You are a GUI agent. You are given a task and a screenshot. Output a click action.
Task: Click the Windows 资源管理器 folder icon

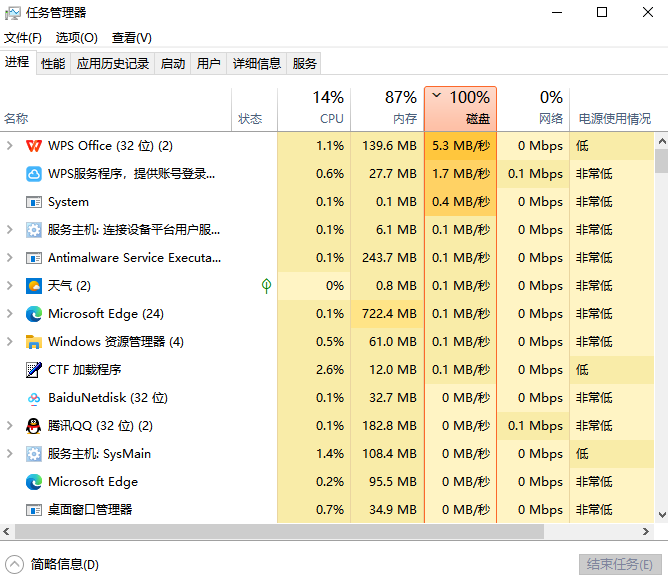pyautogui.click(x=34, y=342)
